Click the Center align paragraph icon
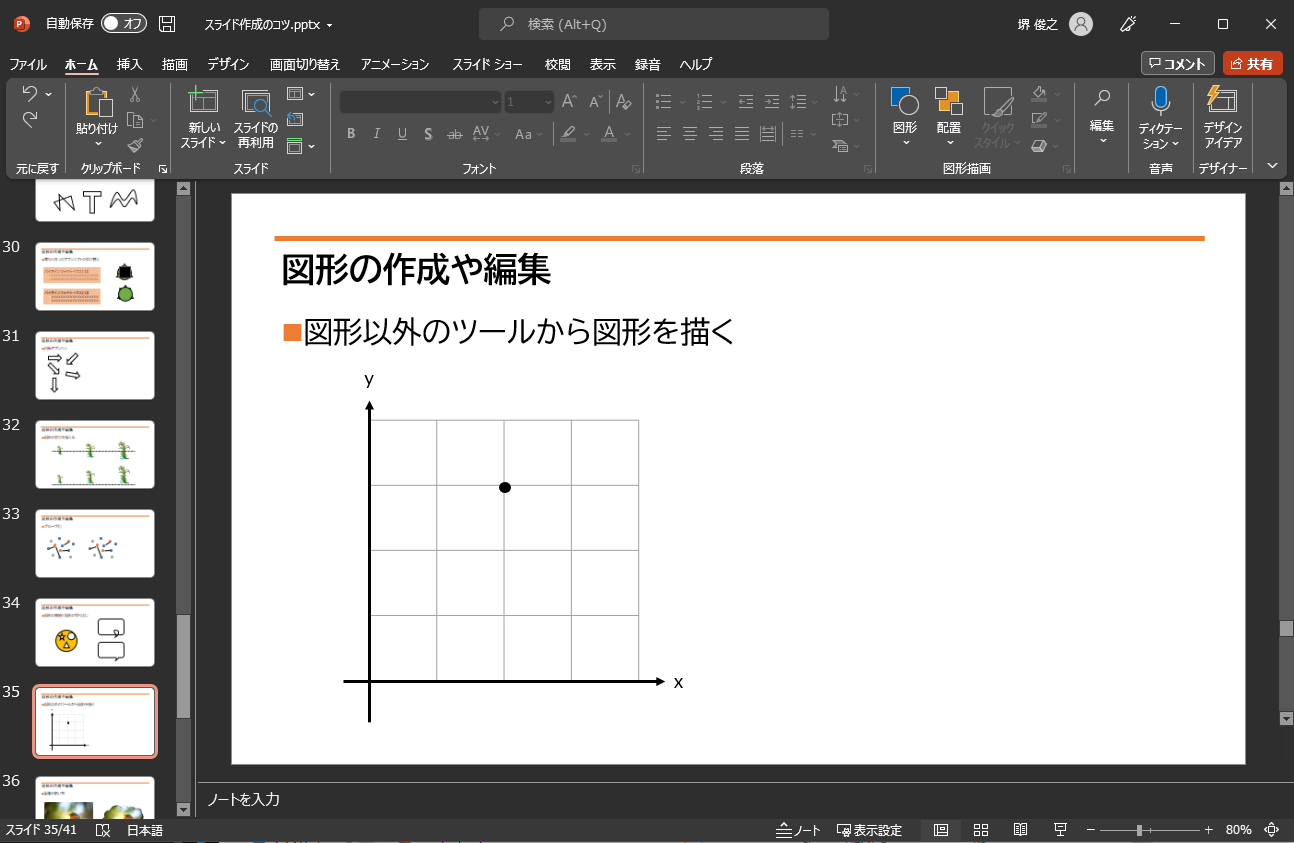 [x=690, y=133]
